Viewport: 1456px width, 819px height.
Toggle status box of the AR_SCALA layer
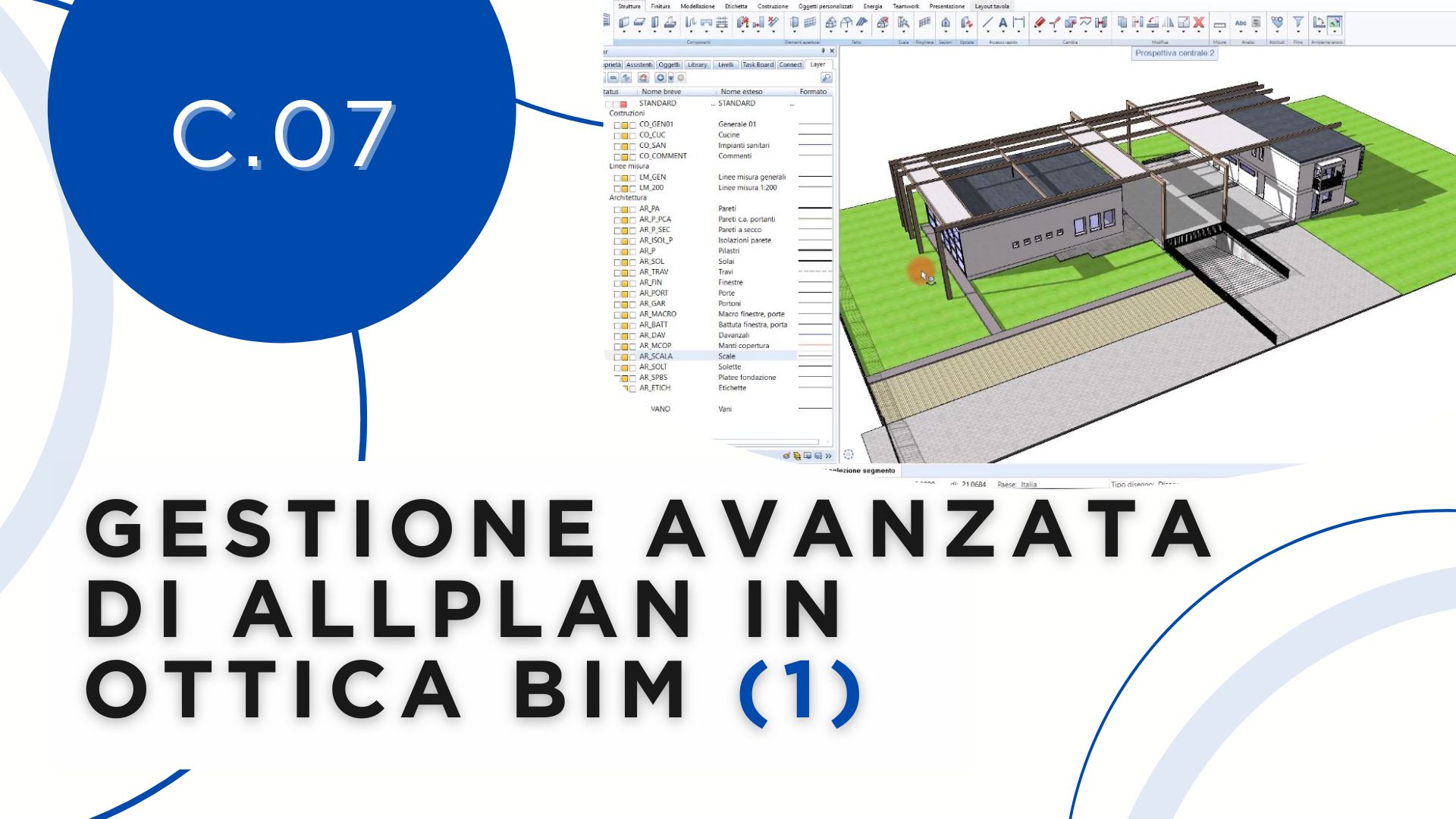625,357
